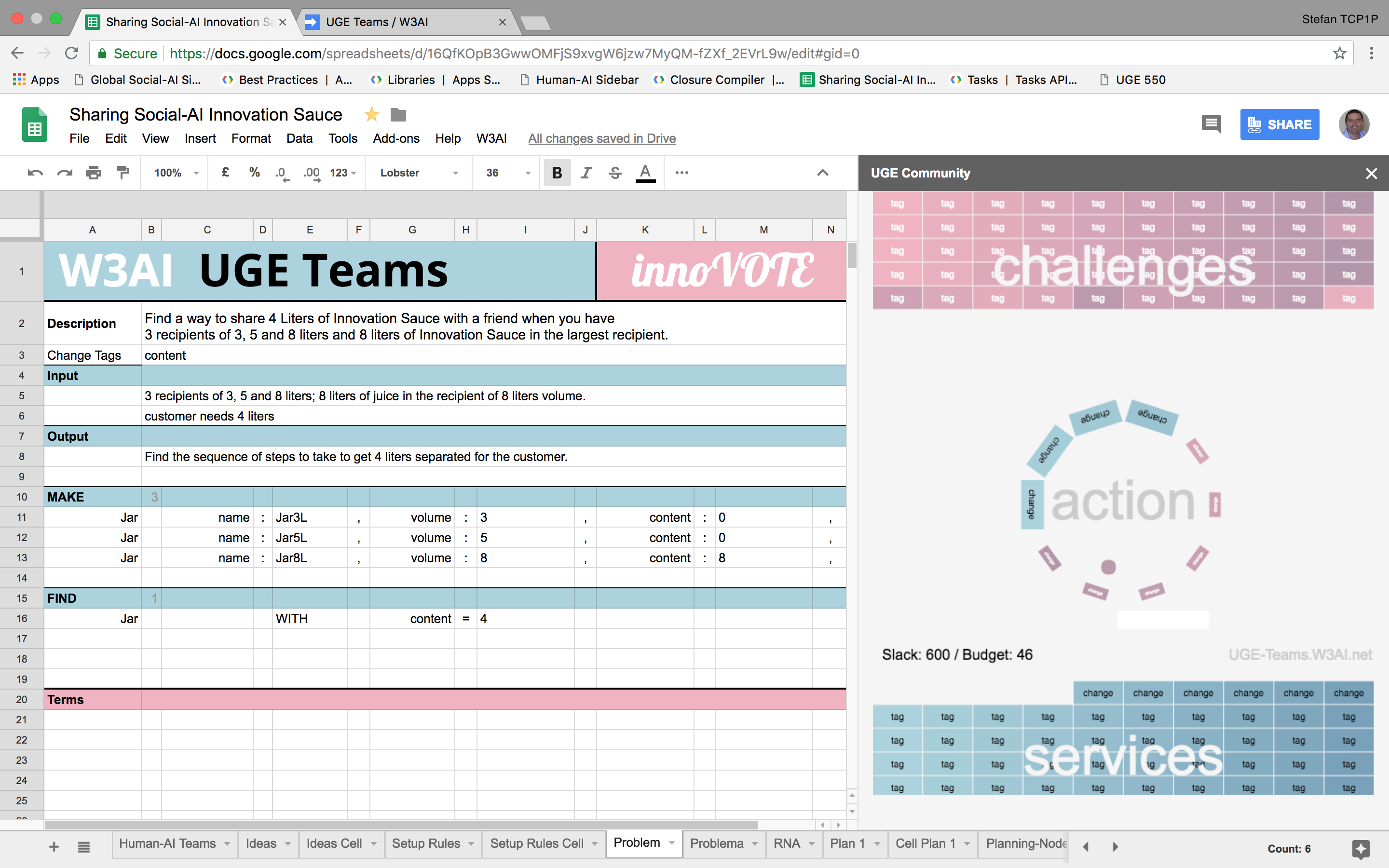Toggle italic formatting
1389x868 pixels.
tap(586, 173)
